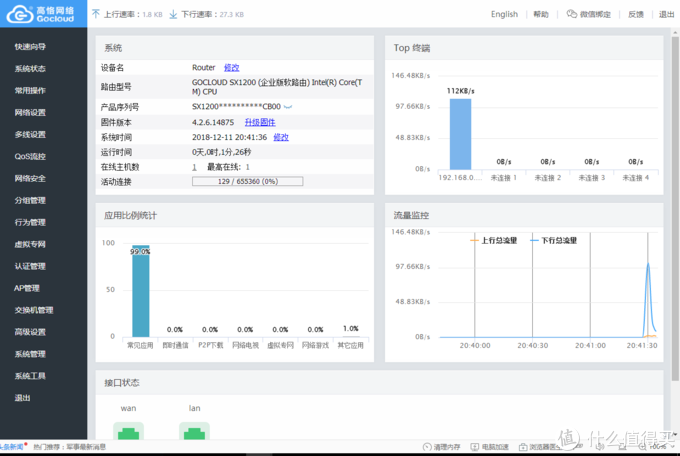Image resolution: width=680 pixels, height=456 pixels.
Task: Click the 清理内存 clock icon in status bar
Action: click(x=427, y=447)
